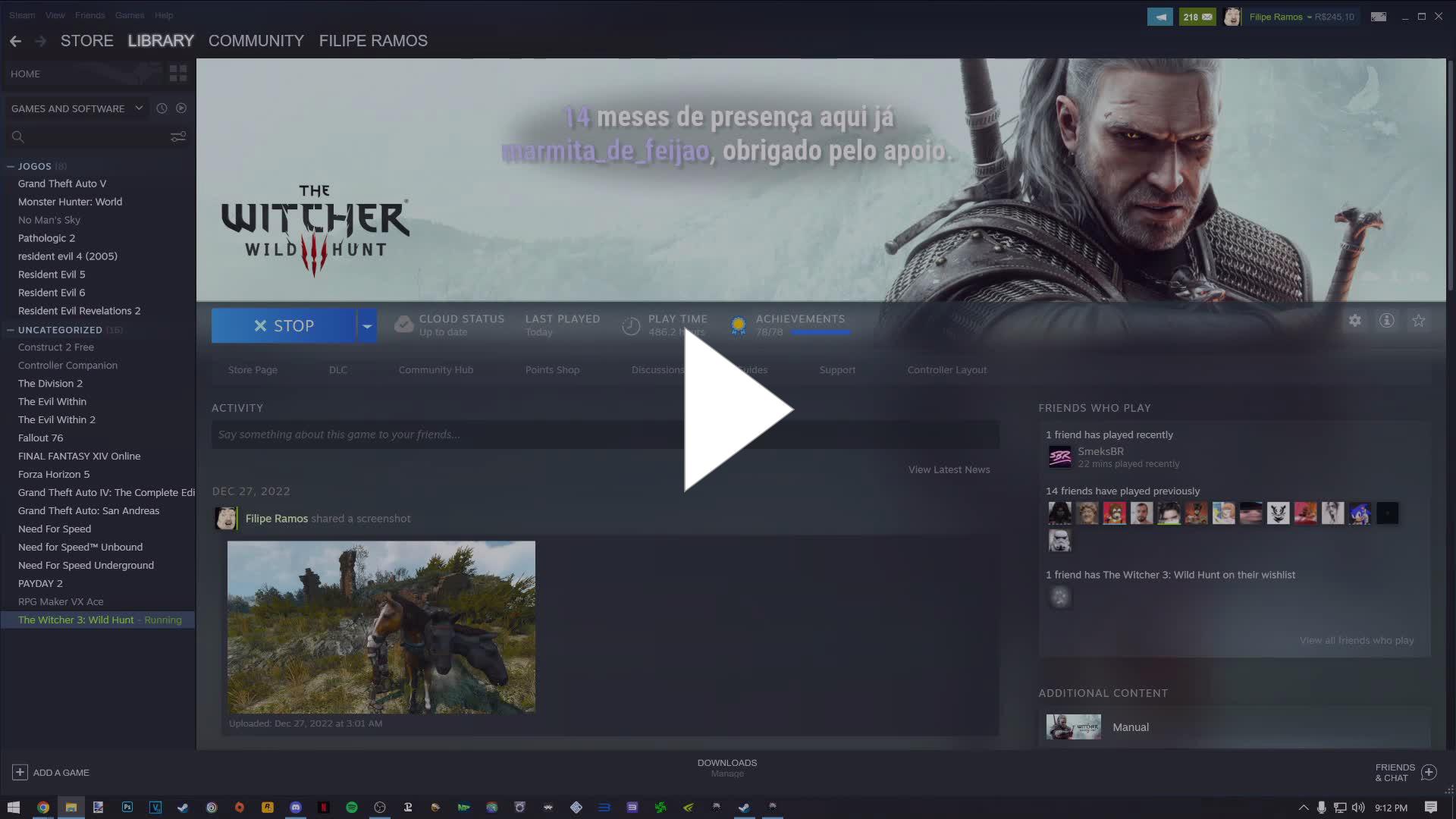The image size is (1456, 819).
Task: Open advanced filter icon by search
Action: [178, 136]
